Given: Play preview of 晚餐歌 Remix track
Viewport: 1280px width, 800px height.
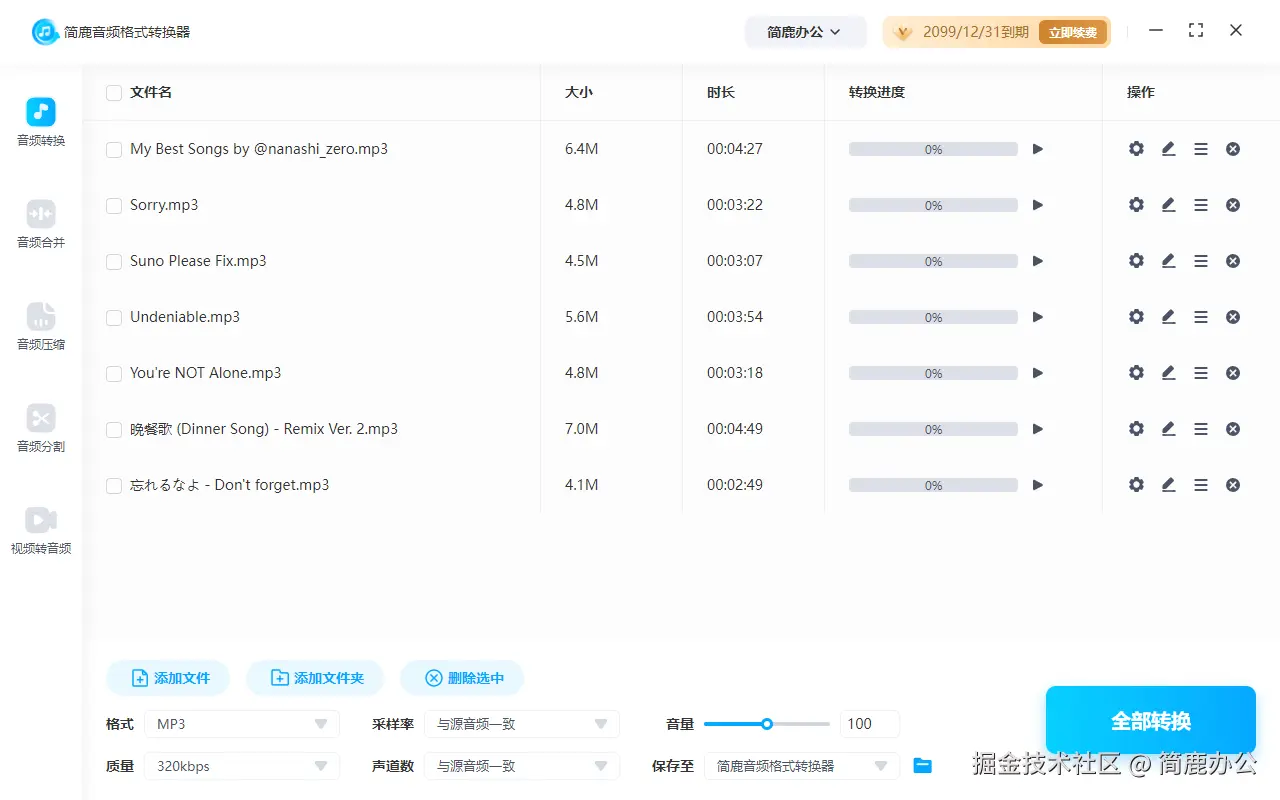Looking at the screenshot, I should [1037, 428].
